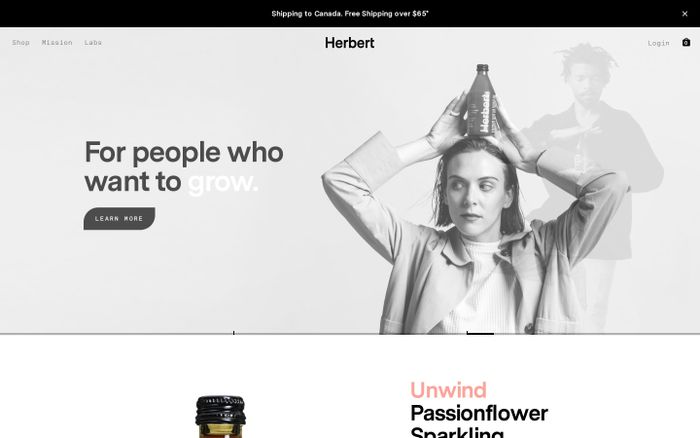Click the "For people who" headline line
Image resolution: width=700 pixels, height=438 pixels.
[184, 152]
